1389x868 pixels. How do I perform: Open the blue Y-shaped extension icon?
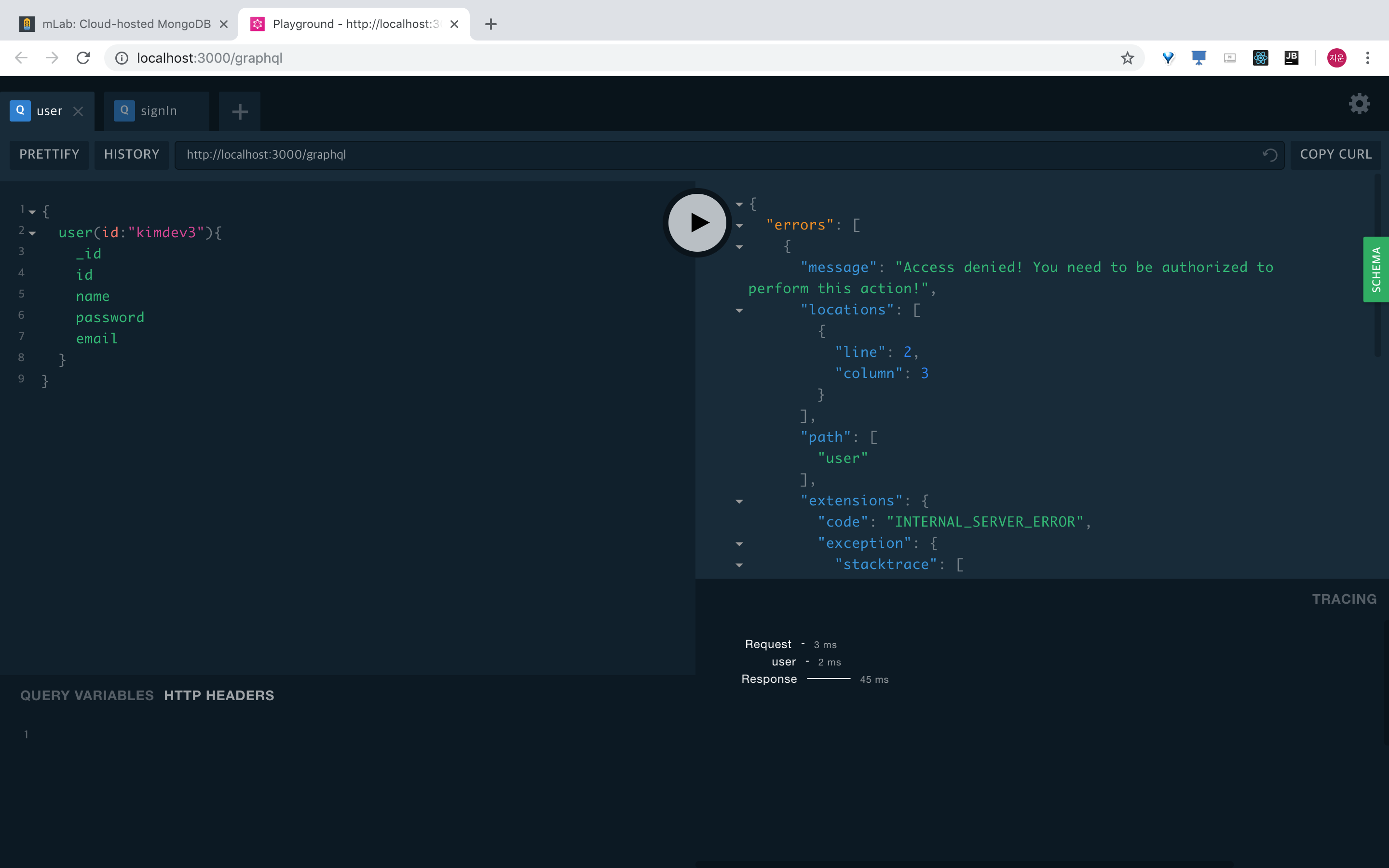pyautogui.click(x=1168, y=58)
